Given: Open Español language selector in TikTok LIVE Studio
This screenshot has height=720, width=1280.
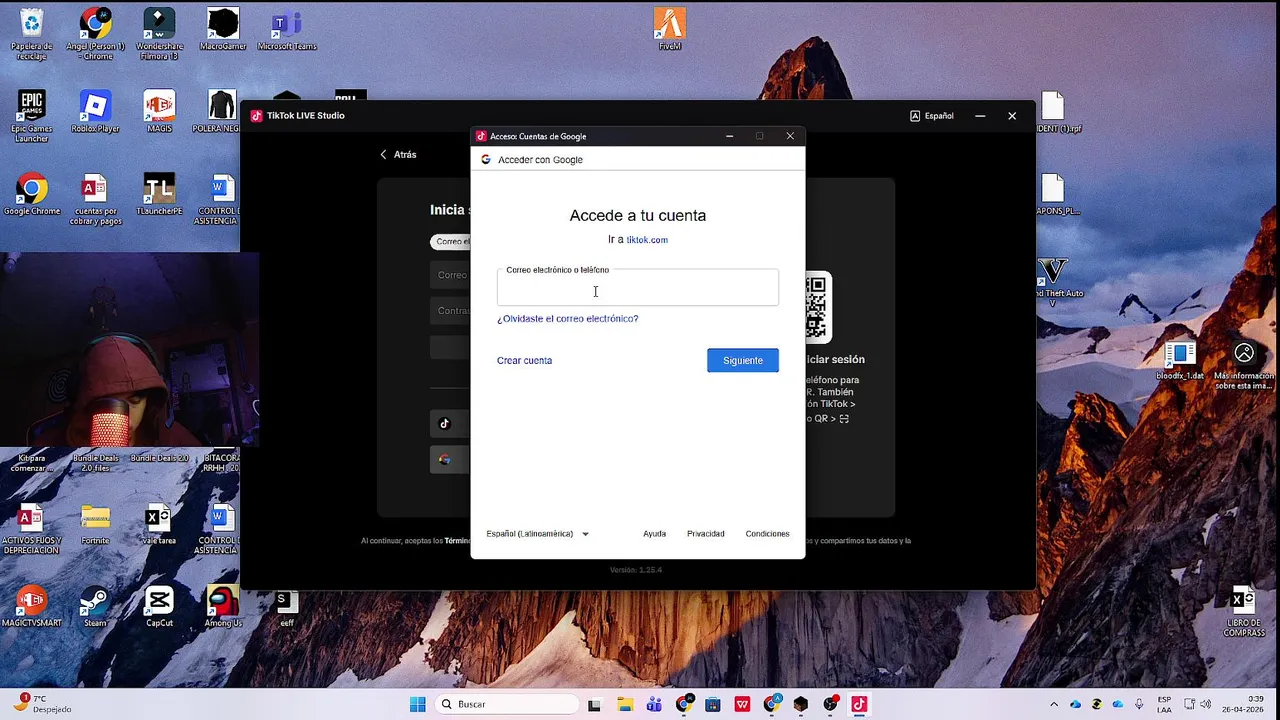Looking at the screenshot, I should [931, 116].
